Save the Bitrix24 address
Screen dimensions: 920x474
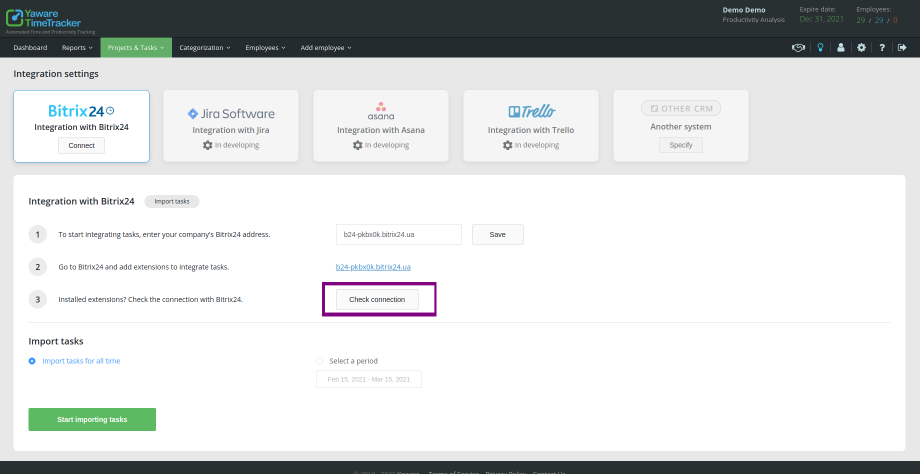click(x=498, y=234)
